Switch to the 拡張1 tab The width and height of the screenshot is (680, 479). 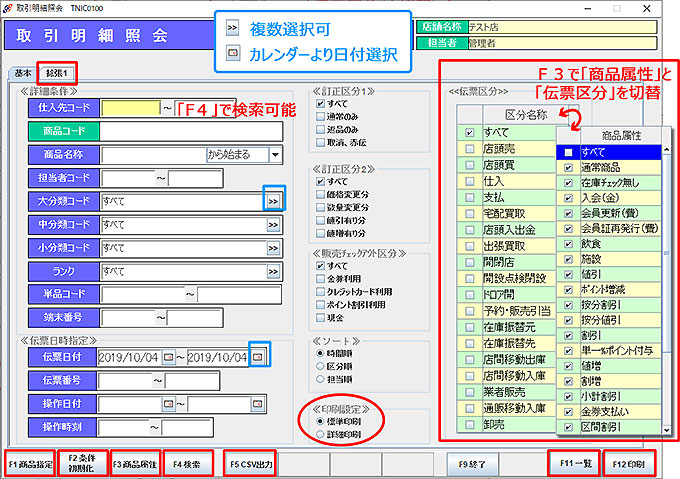click(57, 74)
